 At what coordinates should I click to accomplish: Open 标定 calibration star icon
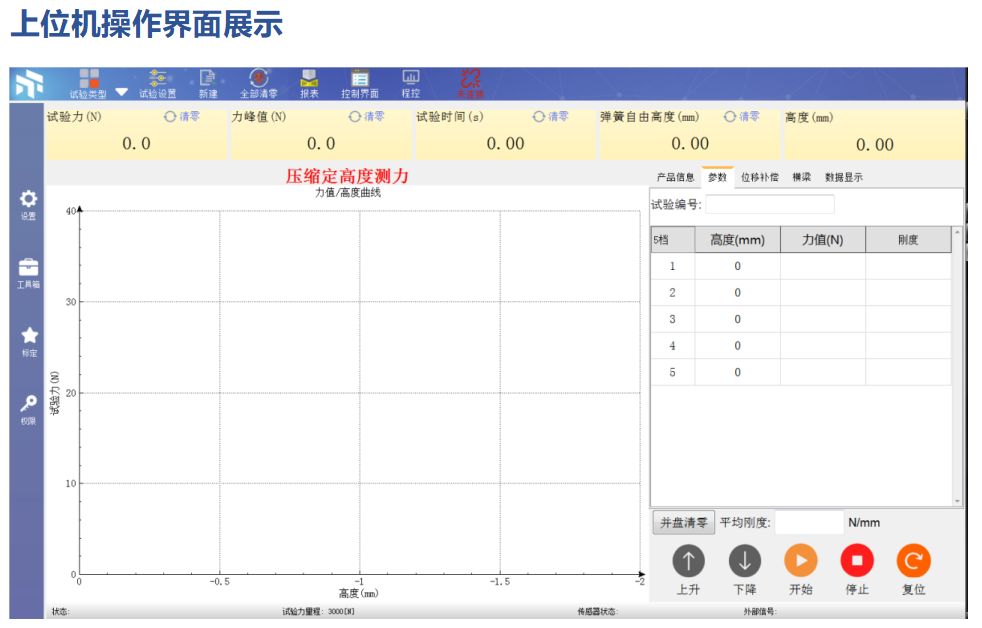click(29, 340)
